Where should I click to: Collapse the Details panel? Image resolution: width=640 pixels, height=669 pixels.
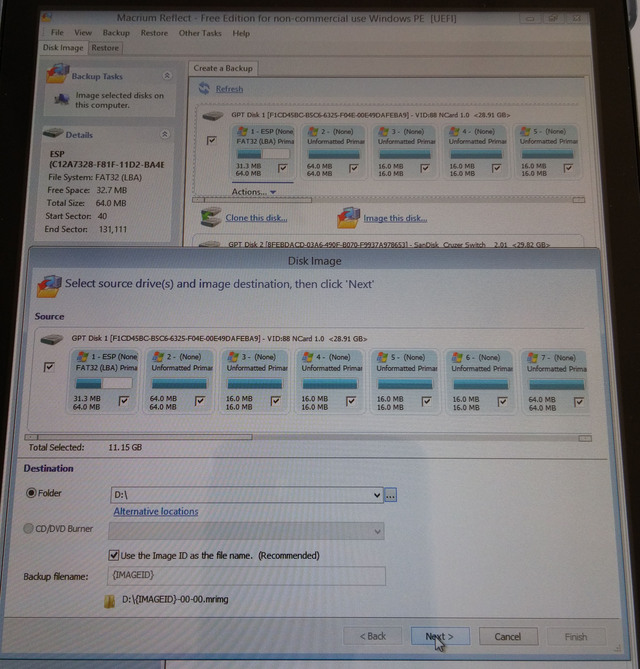tap(165, 134)
